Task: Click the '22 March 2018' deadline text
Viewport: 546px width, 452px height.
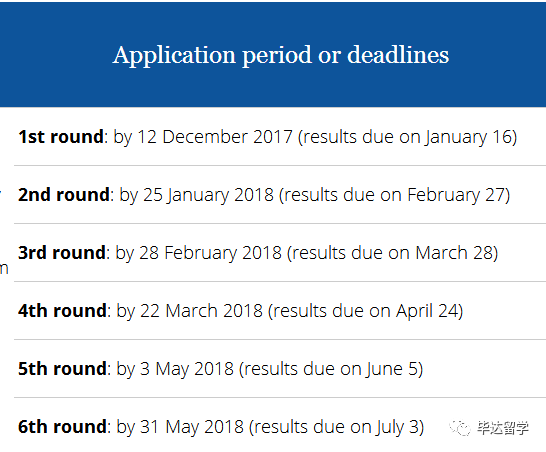Action: point(201,310)
